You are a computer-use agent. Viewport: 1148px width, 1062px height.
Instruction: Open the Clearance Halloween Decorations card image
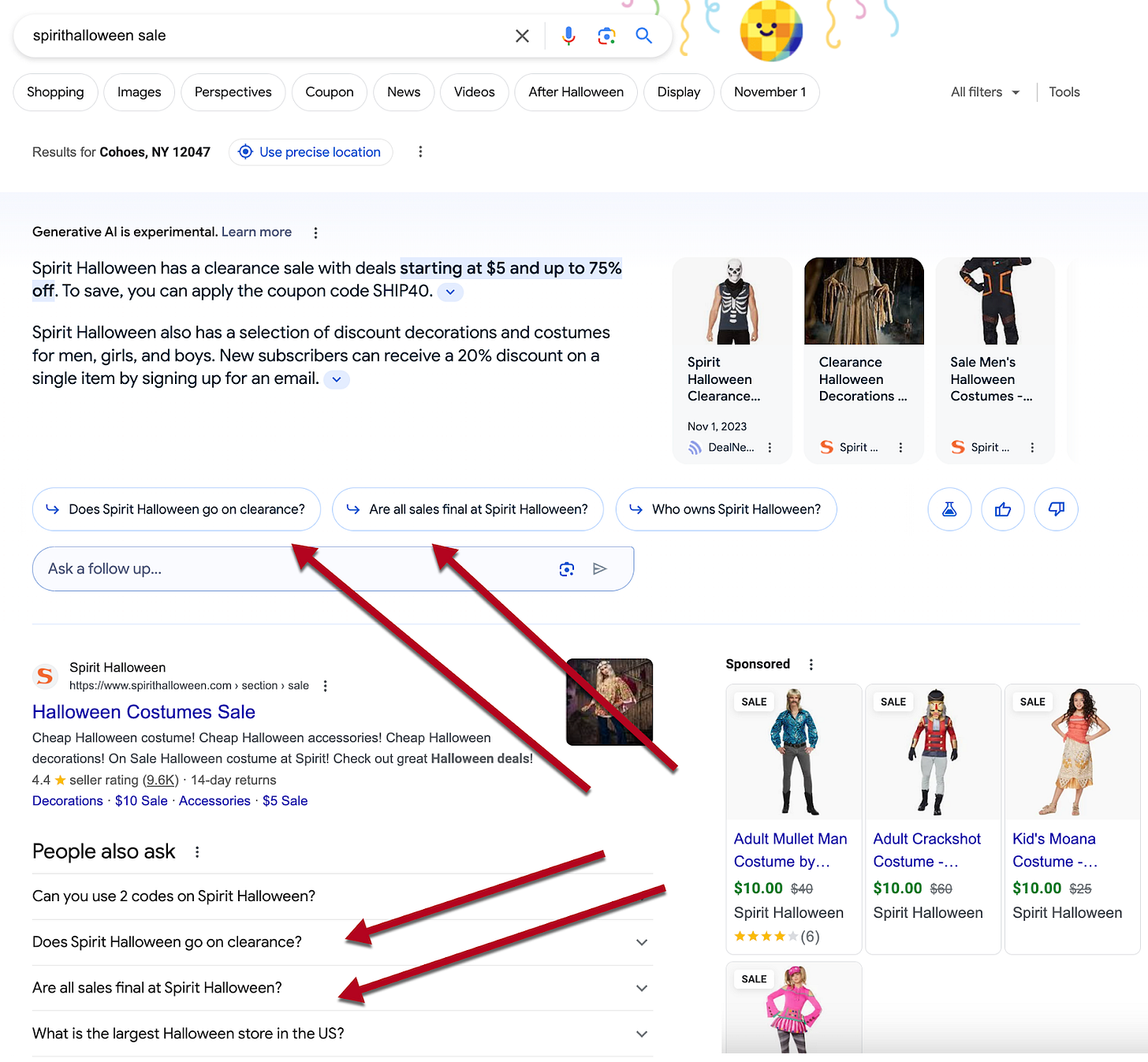[864, 301]
